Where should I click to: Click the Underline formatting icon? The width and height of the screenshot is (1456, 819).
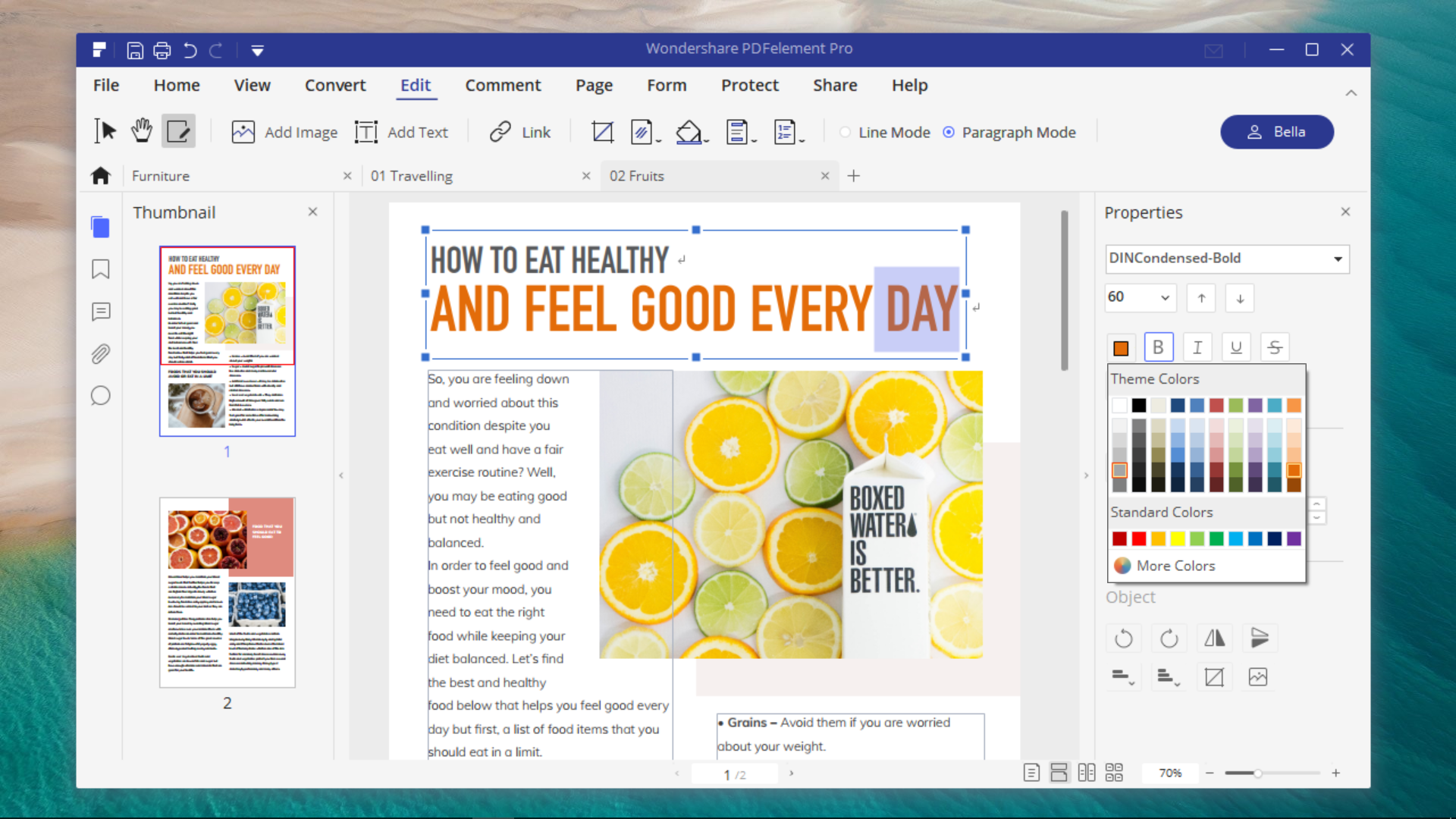point(1236,347)
